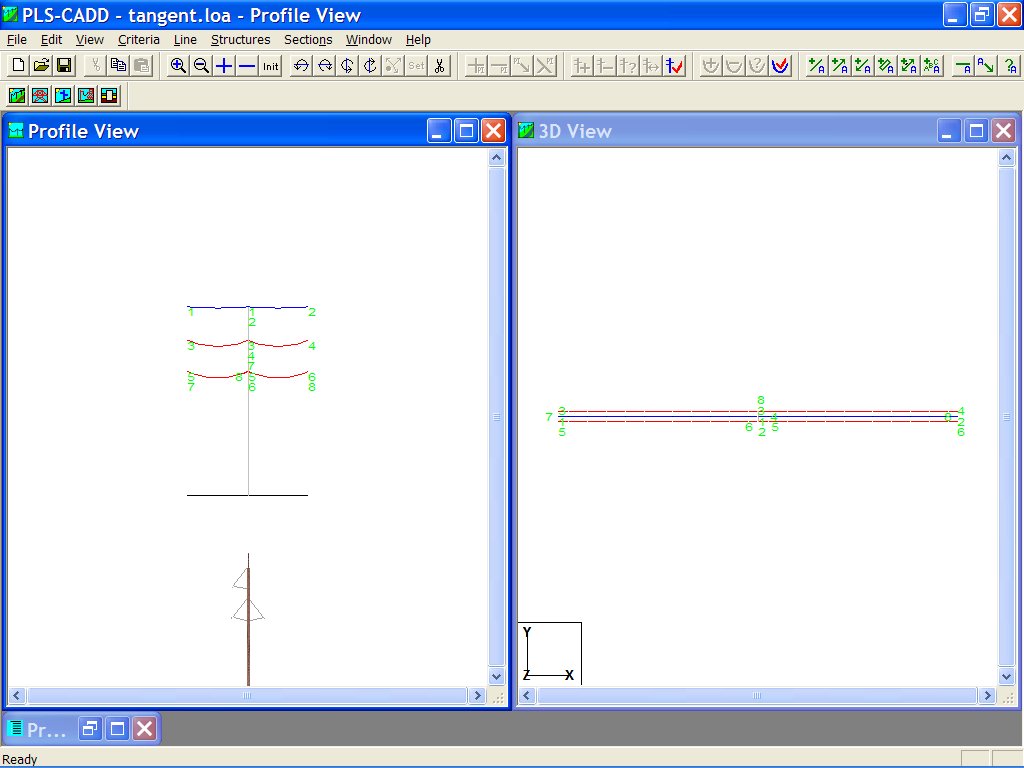Select the Zoom Out tool

(200, 65)
